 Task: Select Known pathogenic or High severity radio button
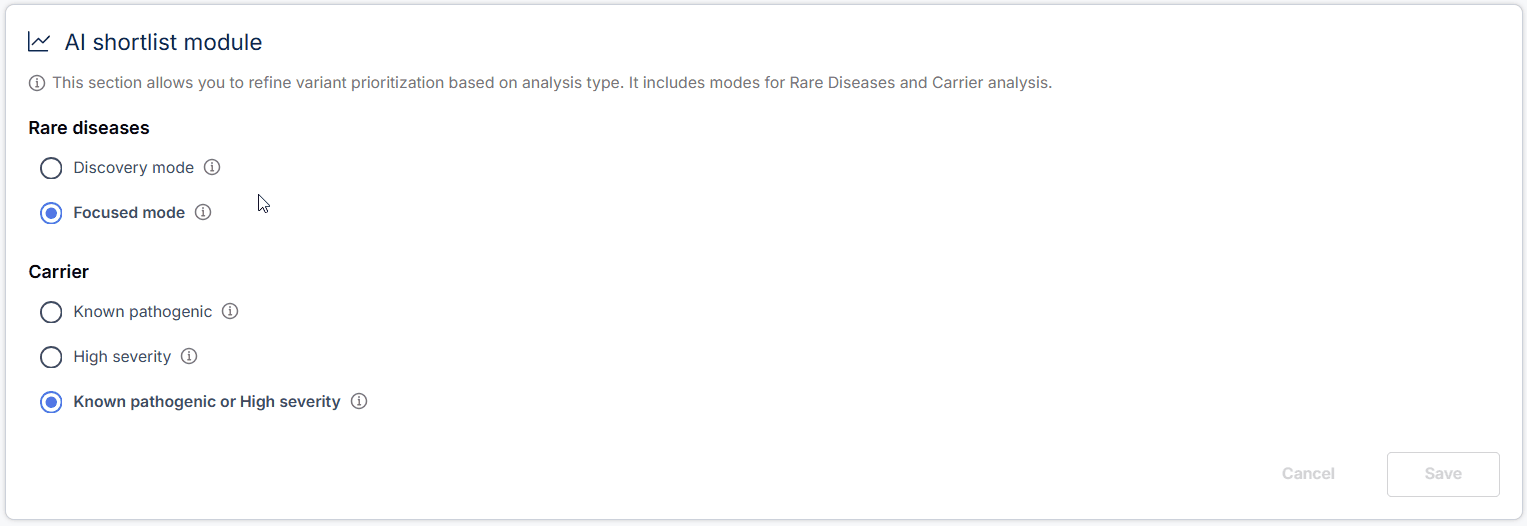point(51,402)
